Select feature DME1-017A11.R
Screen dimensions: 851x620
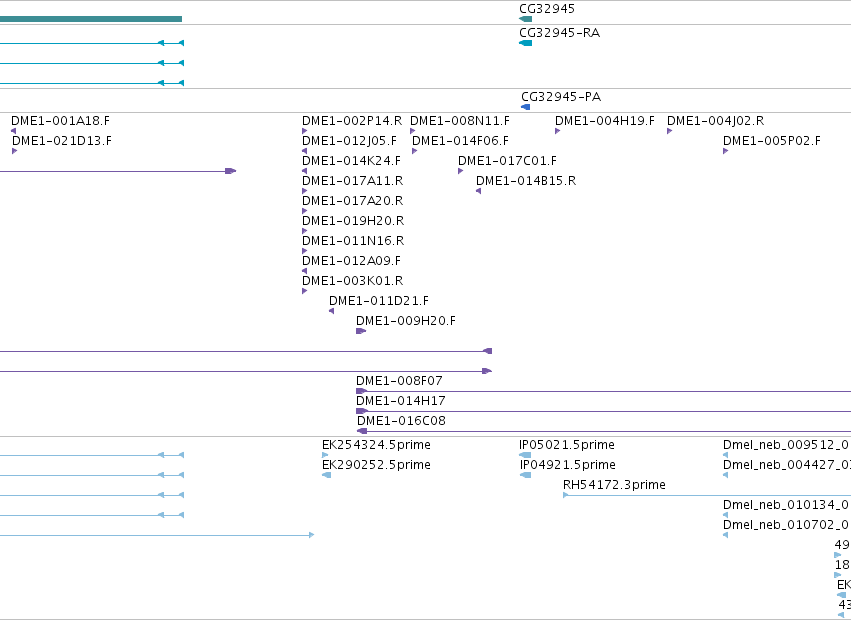pyautogui.click(x=352, y=181)
